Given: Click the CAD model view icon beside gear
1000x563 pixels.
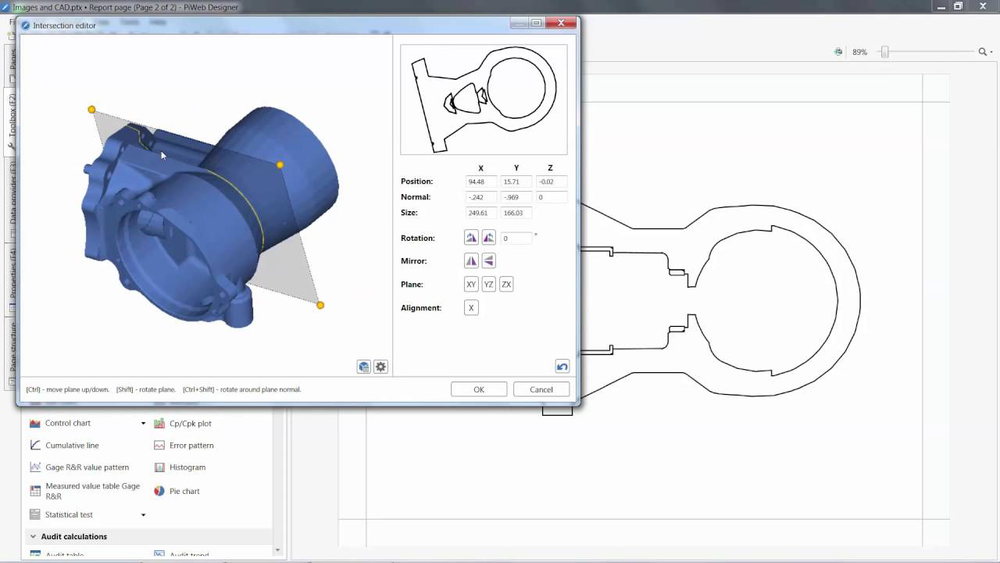Looking at the screenshot, I should (364, 367).
